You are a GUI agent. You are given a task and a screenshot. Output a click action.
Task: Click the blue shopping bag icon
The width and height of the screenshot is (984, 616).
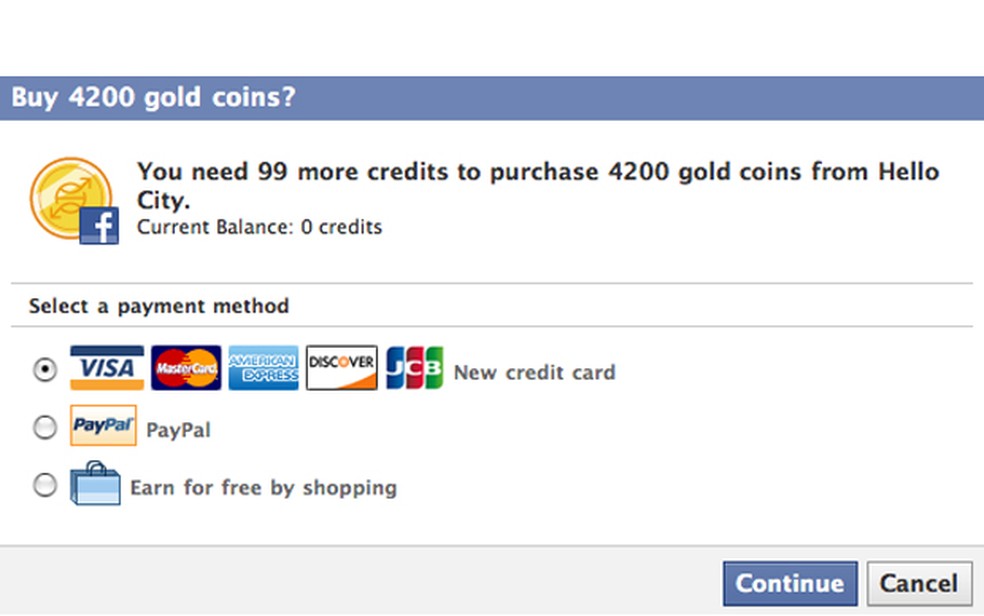(x=95, y=484)
